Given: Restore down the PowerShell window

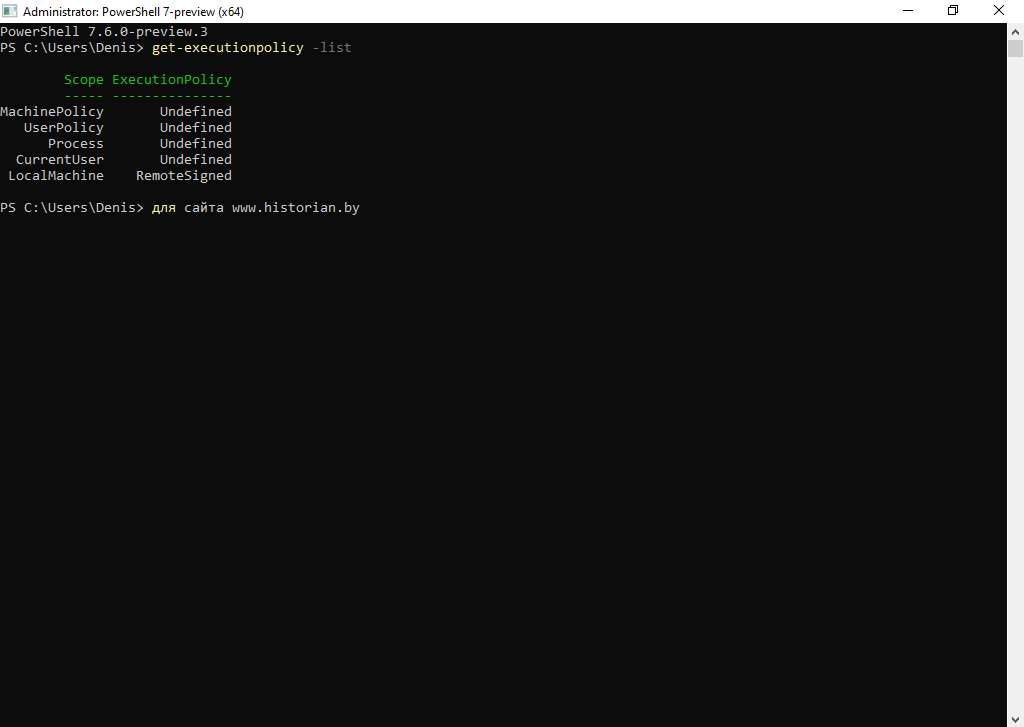Looking at the screenshot, I should 953,11.
